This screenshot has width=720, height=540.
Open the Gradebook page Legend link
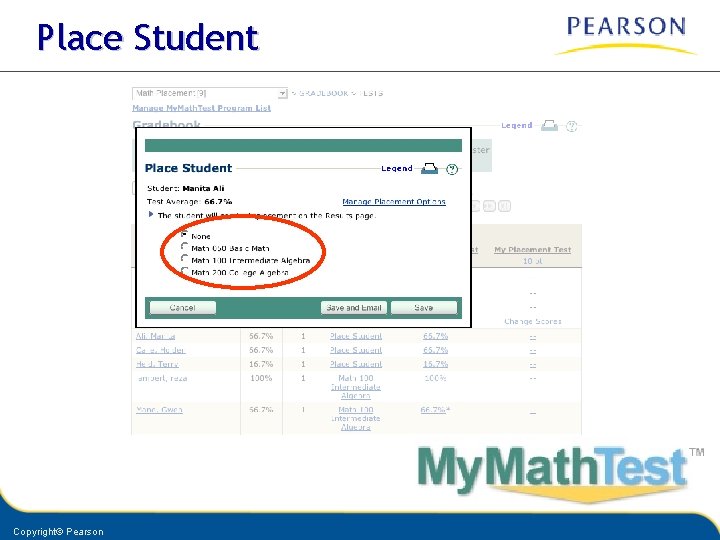[x=517, y=125]
